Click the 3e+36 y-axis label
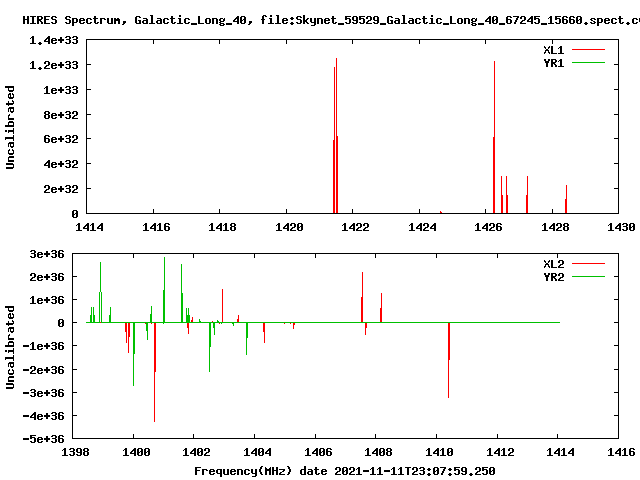The width and height of the screenshot is (640, 480). coord(47,254)
